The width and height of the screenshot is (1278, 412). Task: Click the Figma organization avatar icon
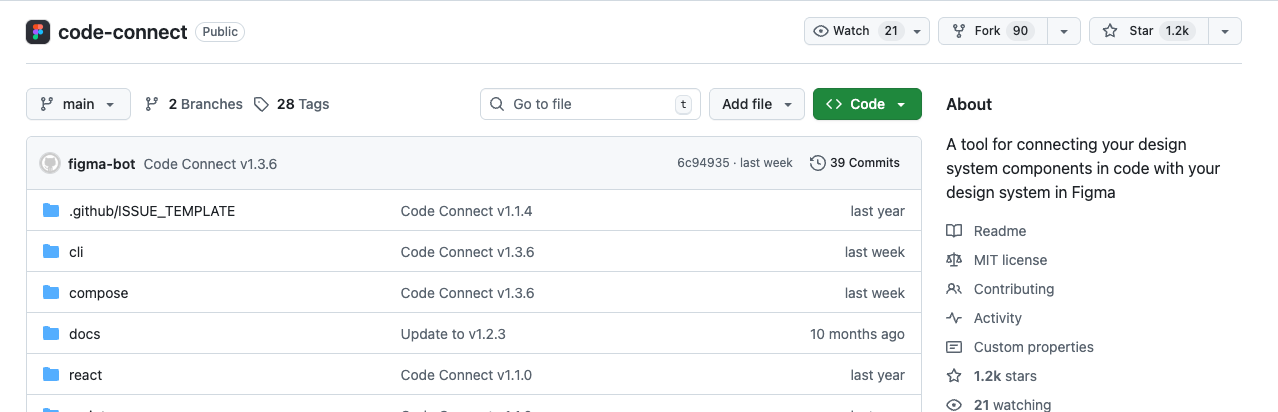click(x=38, y=32)
